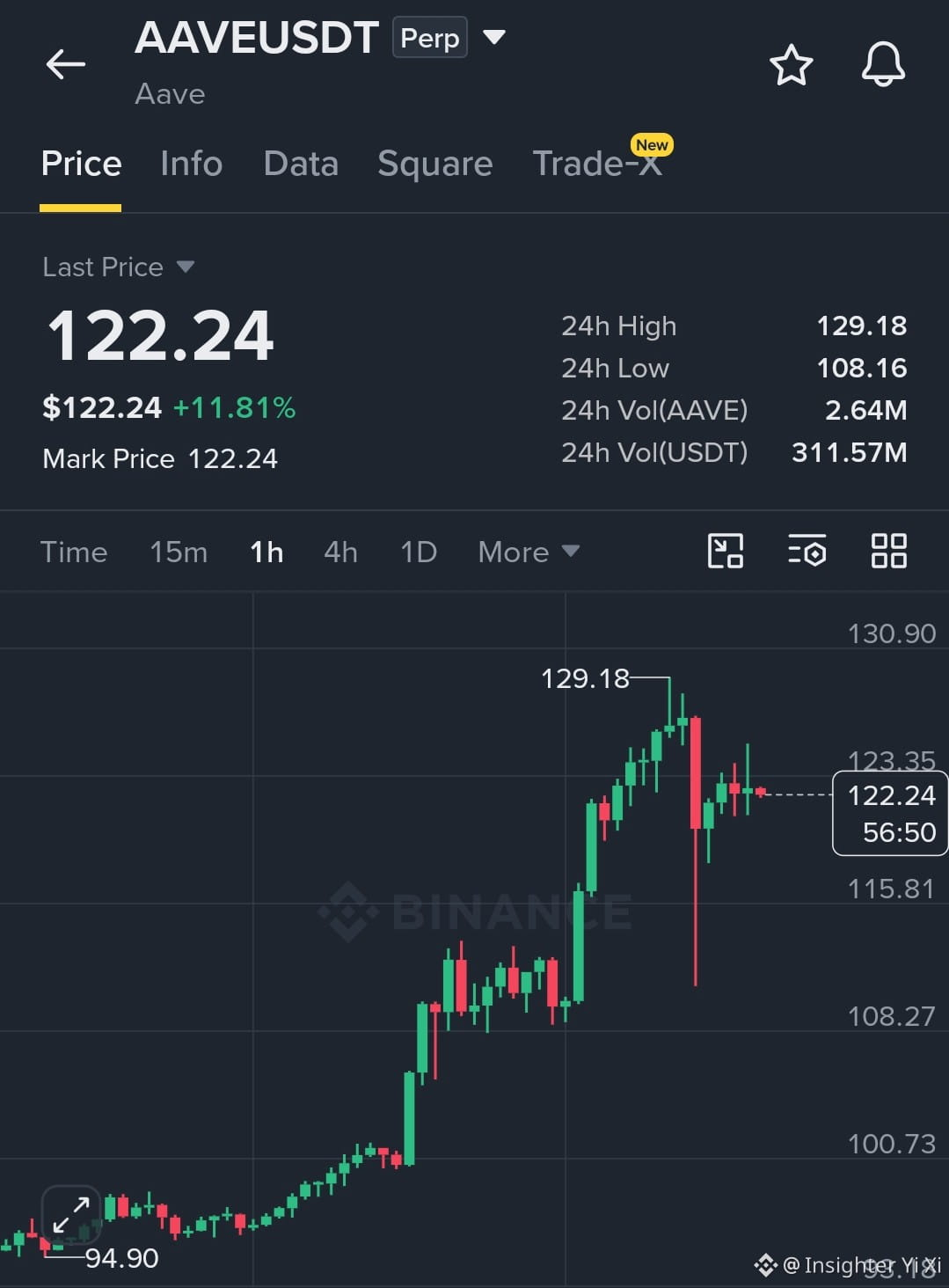
Task: Tap the current price tag 122.24 56:50
Action: pos(890,813)
